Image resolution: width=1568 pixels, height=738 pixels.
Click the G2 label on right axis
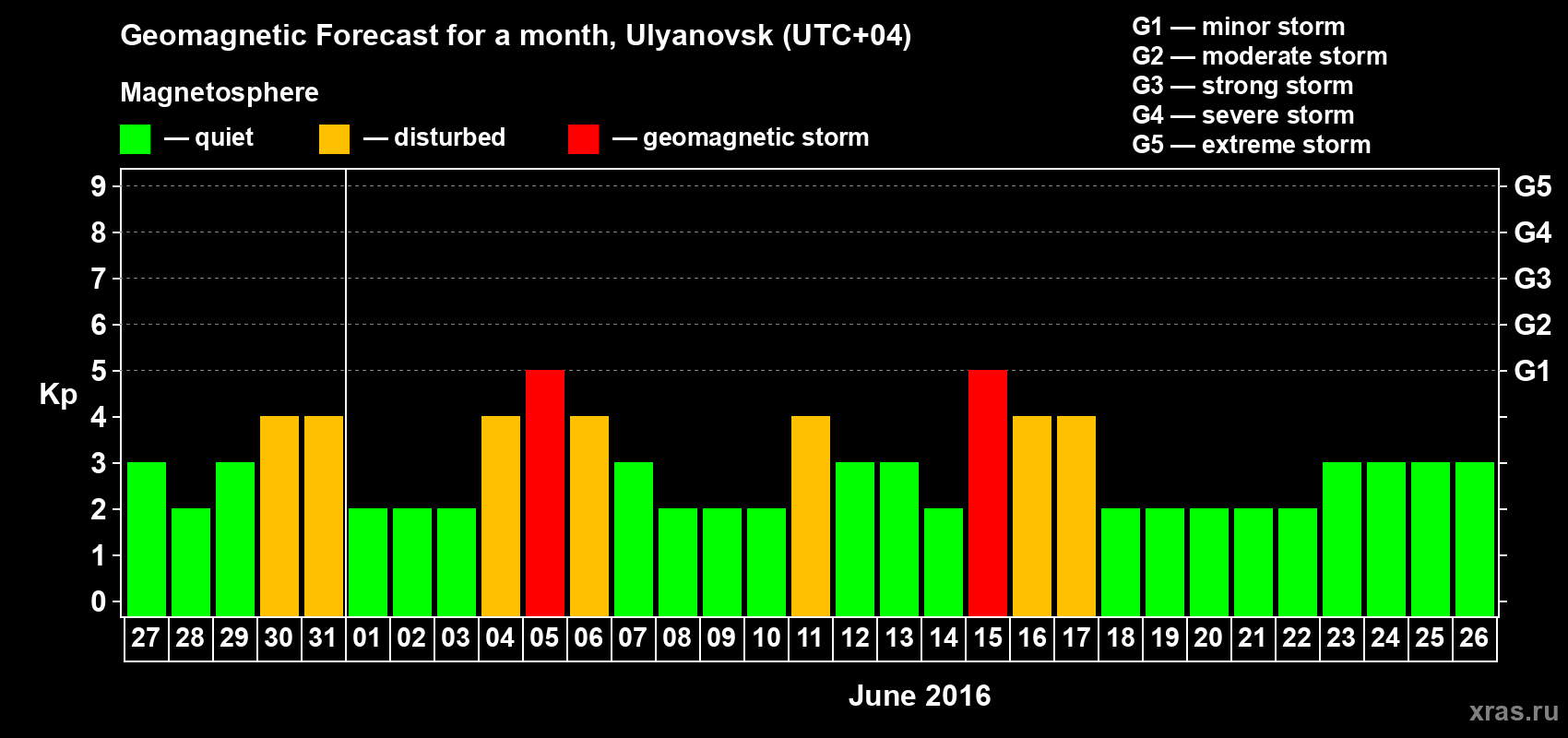[1533, 325]
